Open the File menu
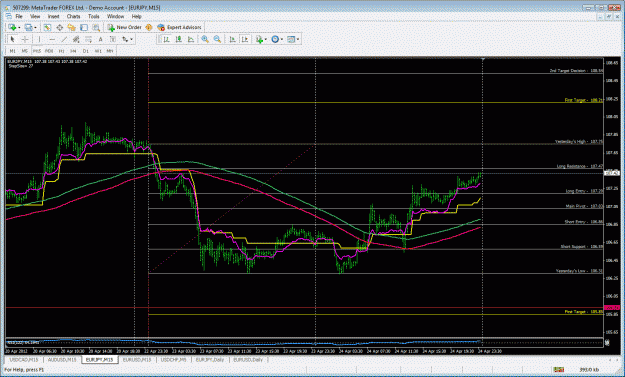 [19, 16]
